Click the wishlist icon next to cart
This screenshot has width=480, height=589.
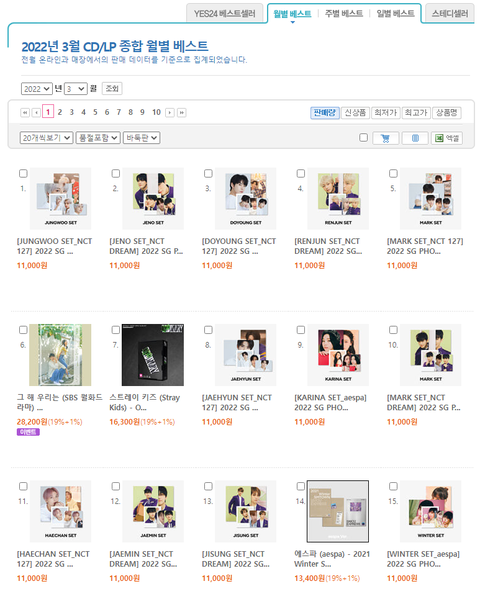click(415, 138)
